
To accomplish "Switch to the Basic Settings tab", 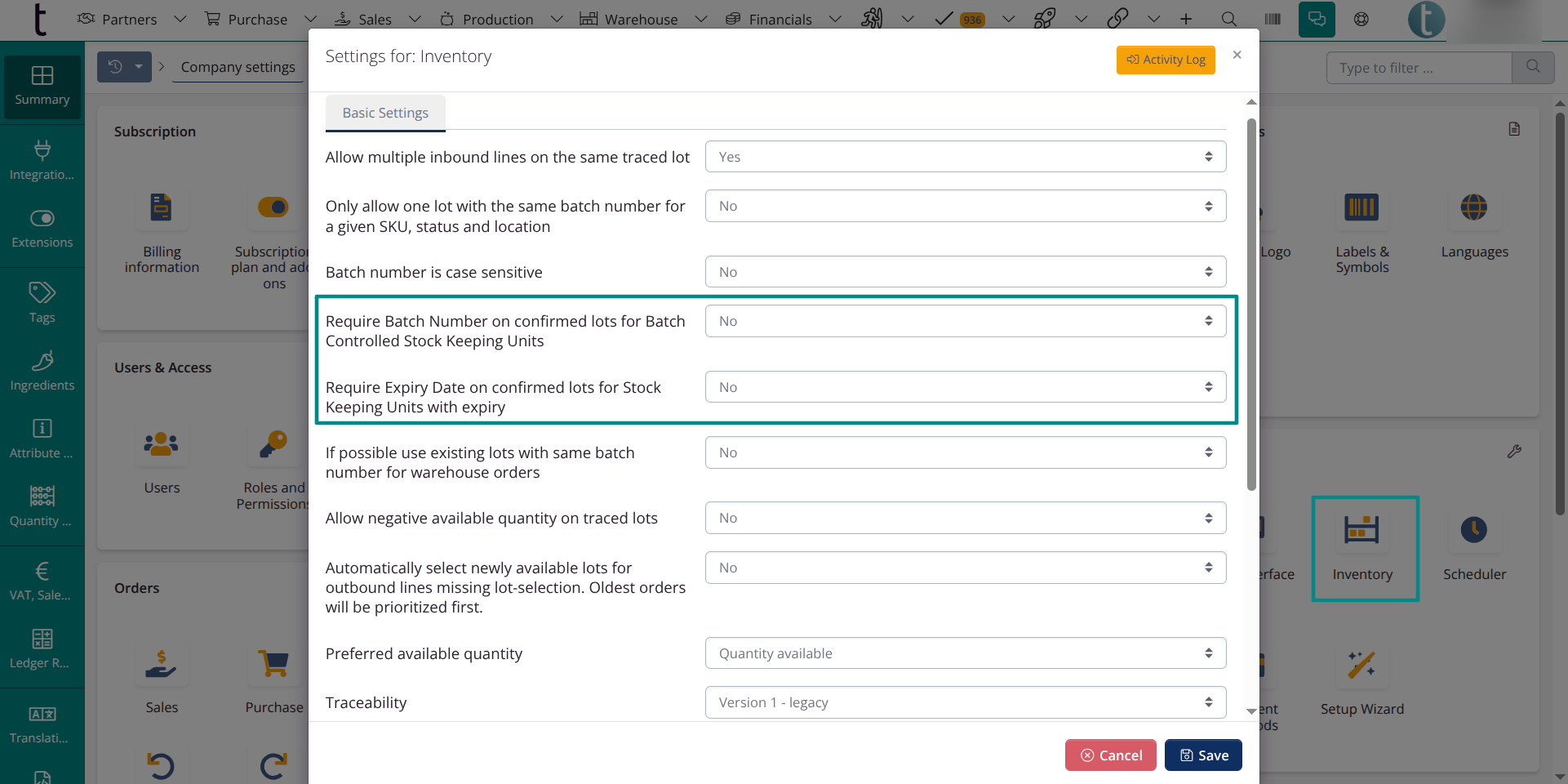I will point(384,113).
